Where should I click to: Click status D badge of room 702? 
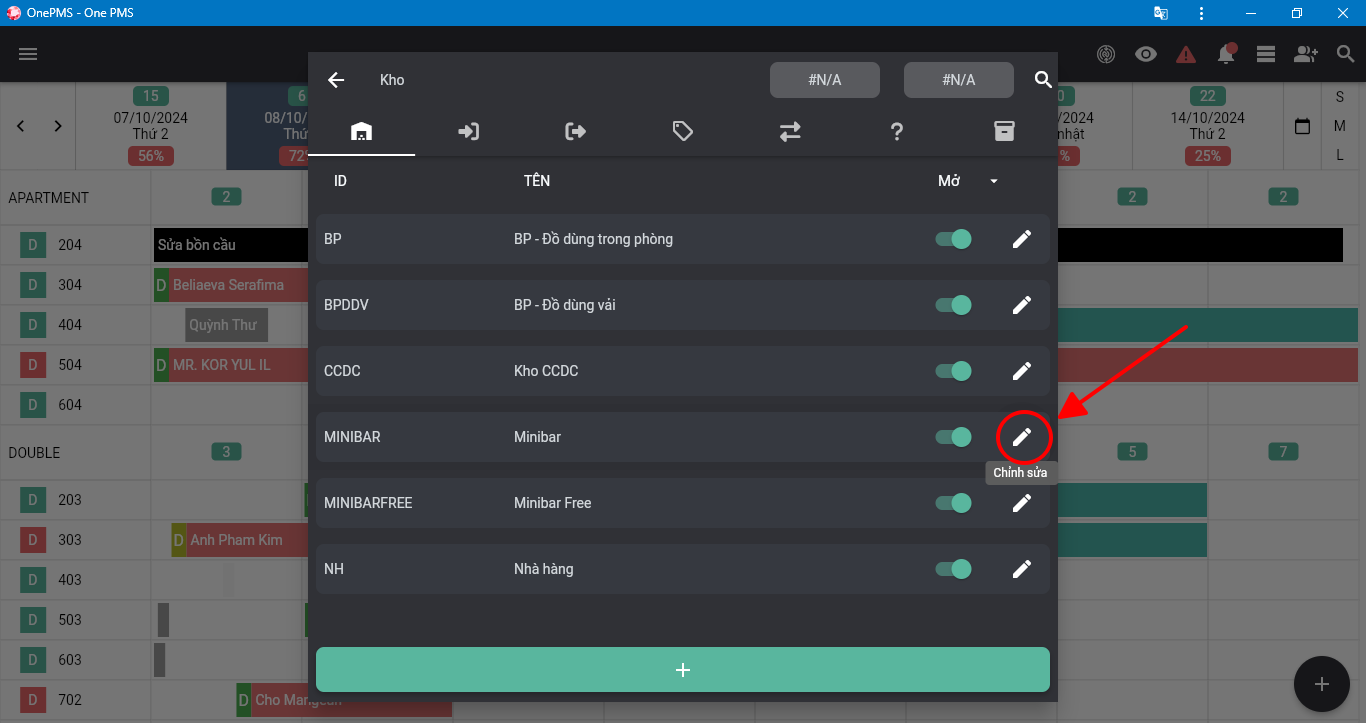tap(32, 700)
